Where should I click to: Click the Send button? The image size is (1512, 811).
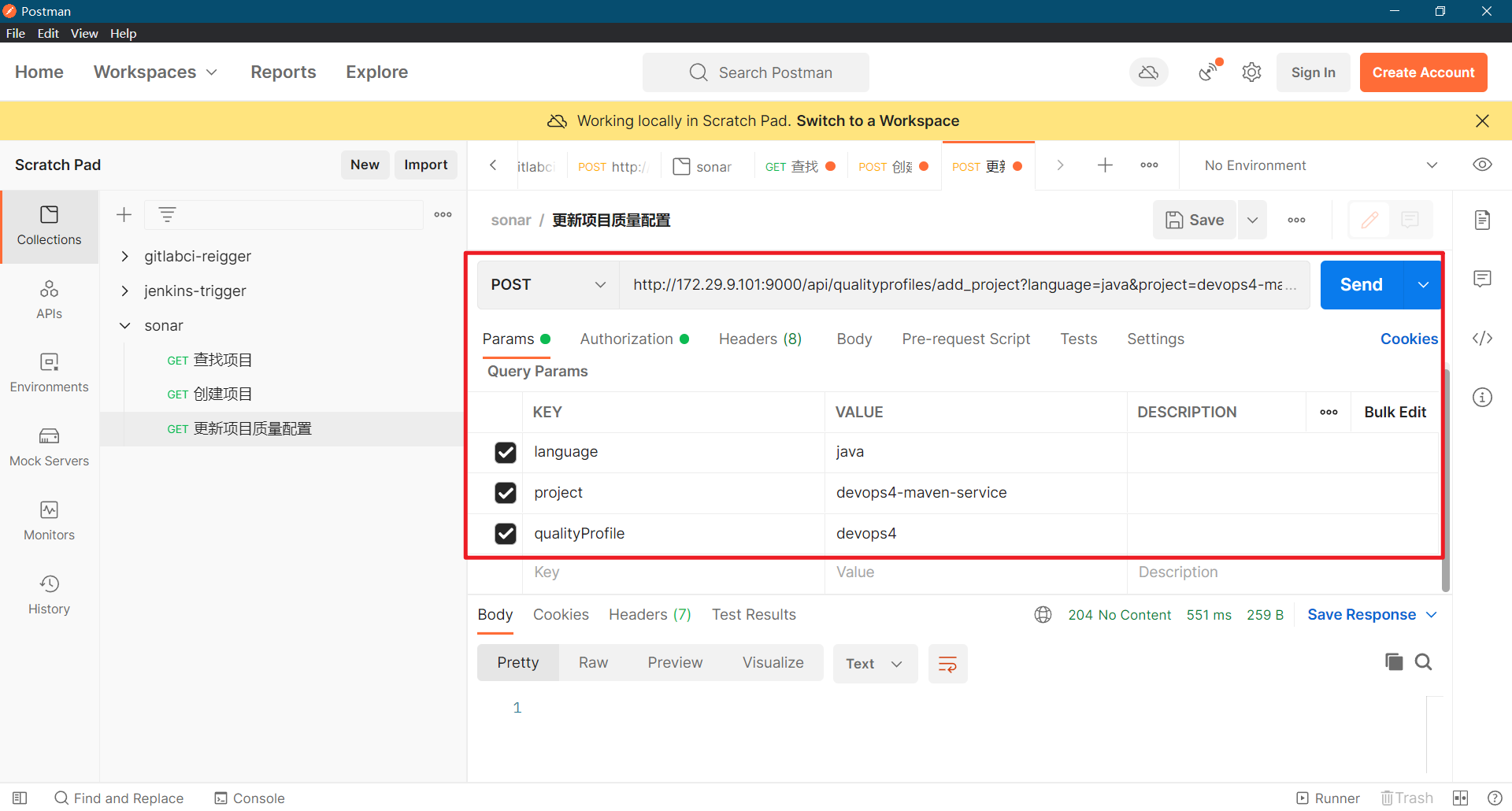(1362, 284)
